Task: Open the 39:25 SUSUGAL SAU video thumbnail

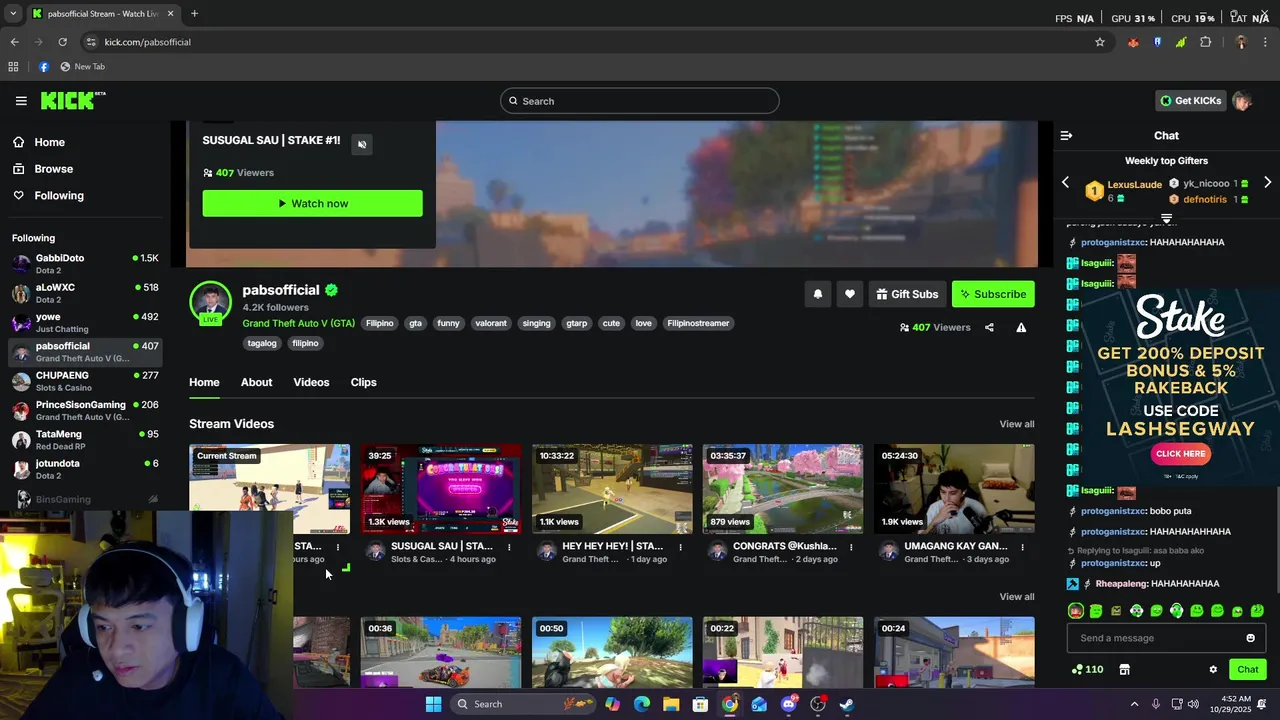Action: click(x=441, y=489)
